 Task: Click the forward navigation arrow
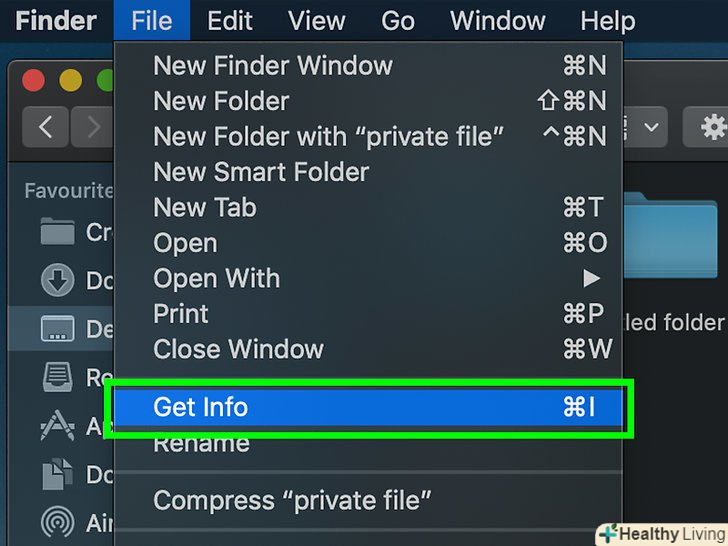[93, 127]
